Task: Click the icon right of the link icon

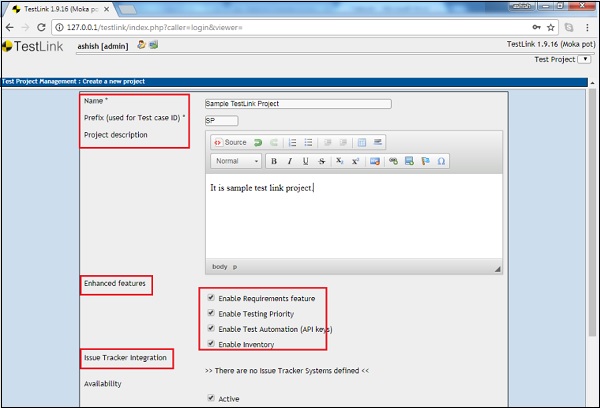Action: coord(409,161)
